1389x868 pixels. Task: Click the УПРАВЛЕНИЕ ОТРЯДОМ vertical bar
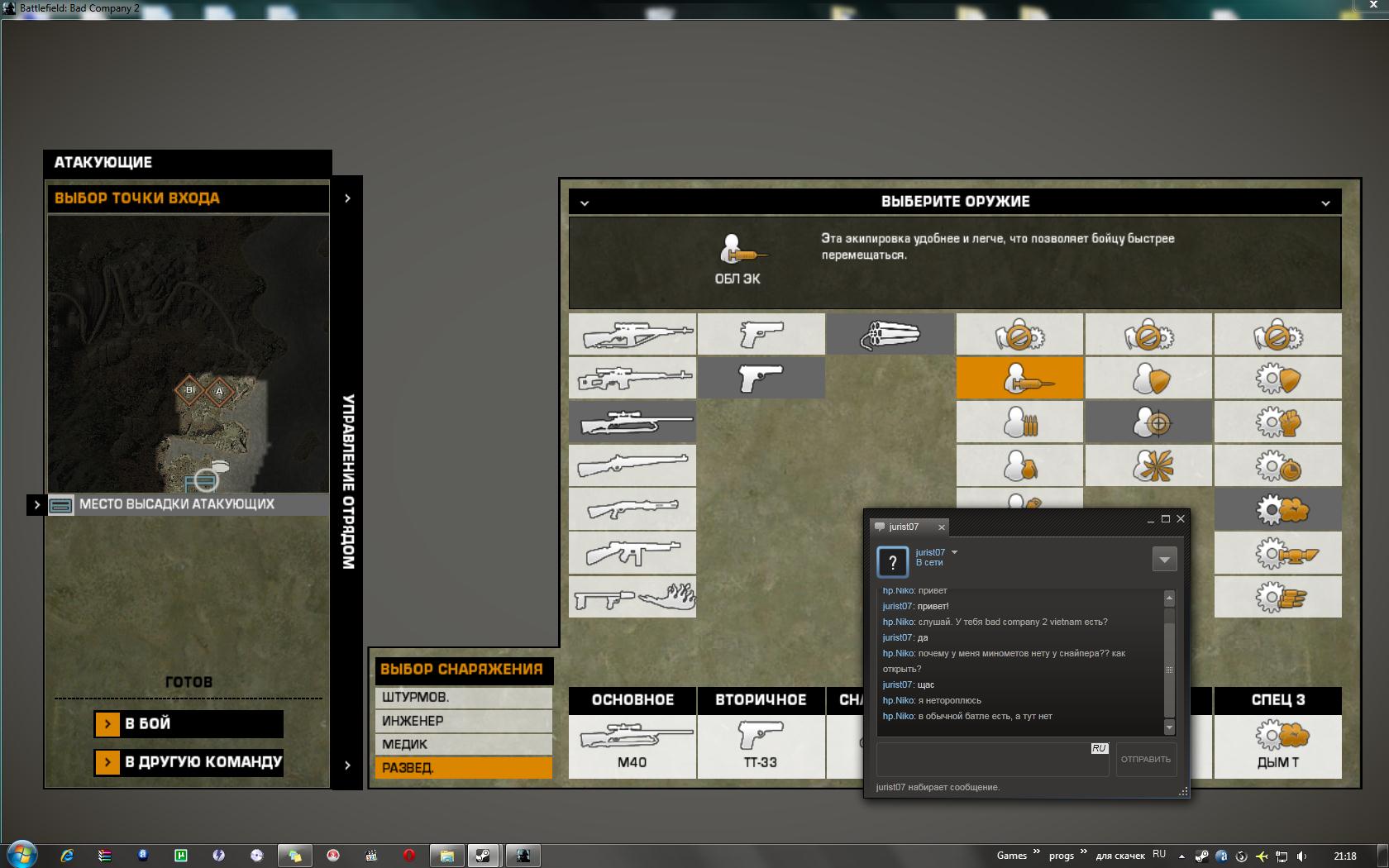point(347,482)
